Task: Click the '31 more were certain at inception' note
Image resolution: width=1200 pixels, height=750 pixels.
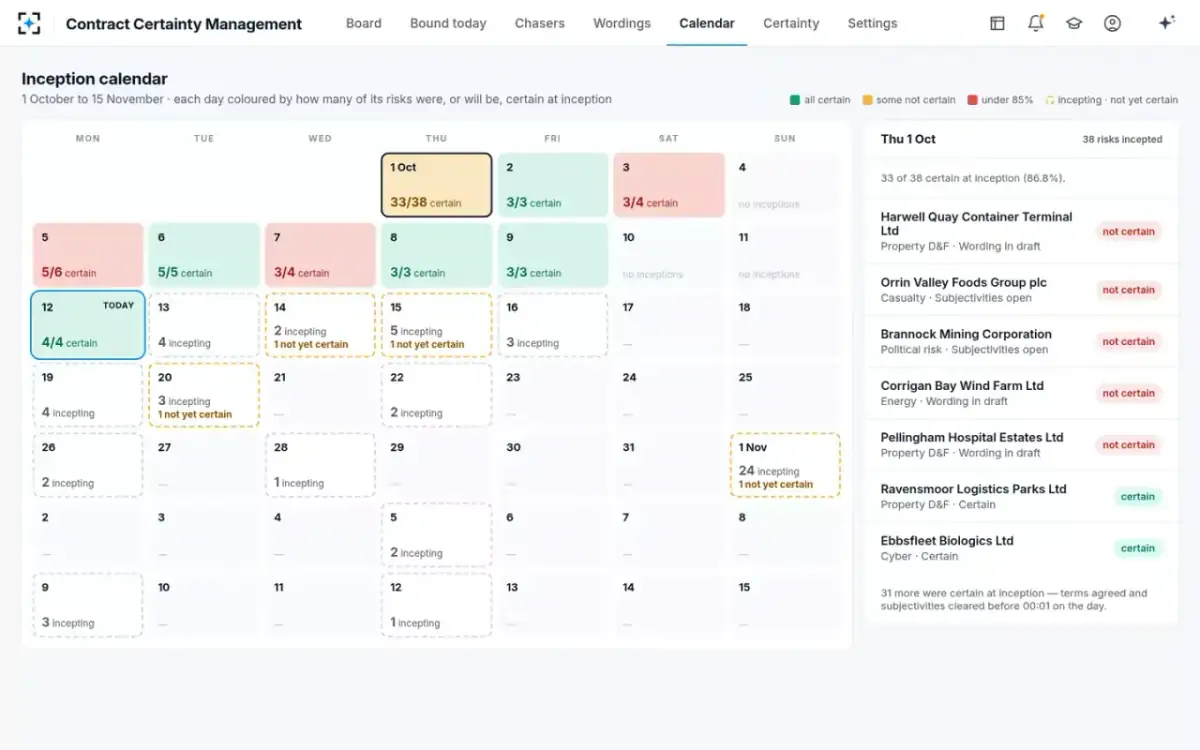Action: (x=1014, y=599)
